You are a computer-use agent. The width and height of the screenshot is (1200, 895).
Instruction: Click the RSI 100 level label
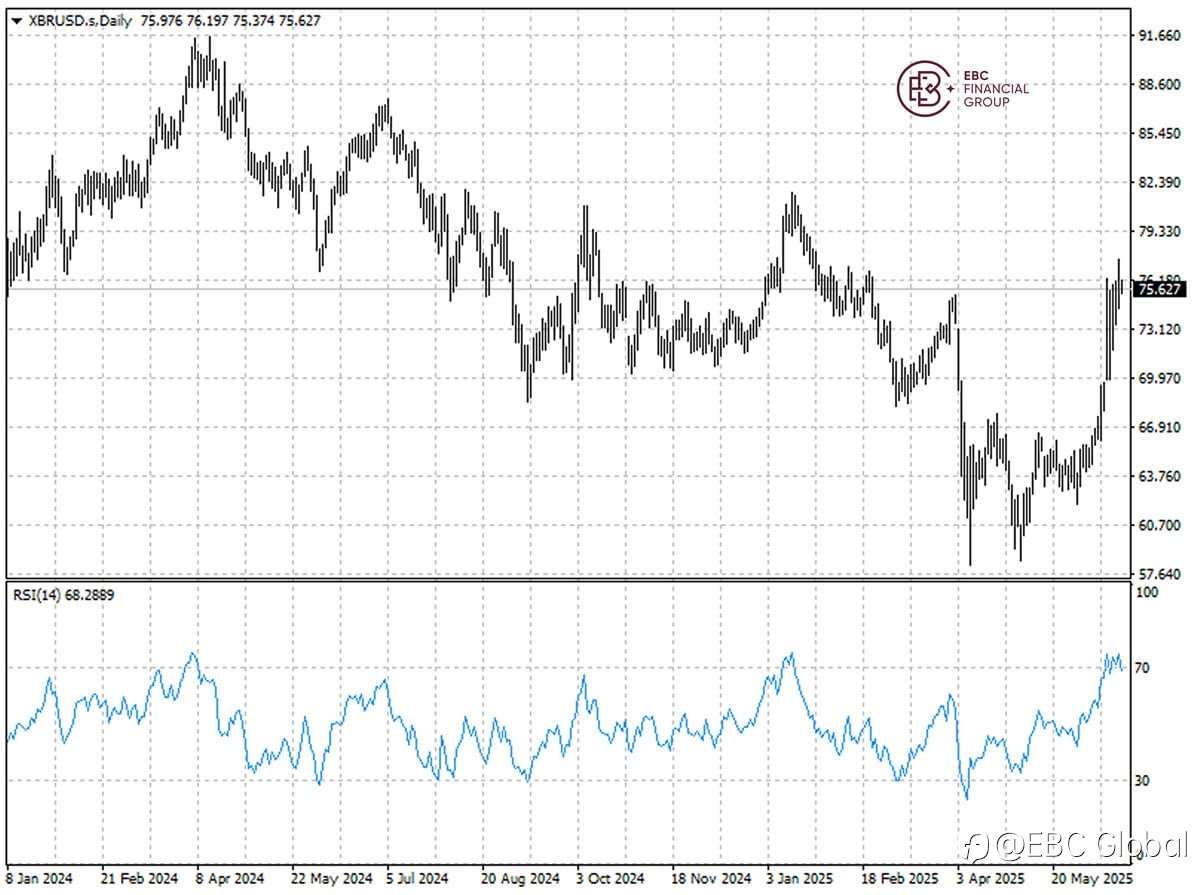tap(1148, 593)
